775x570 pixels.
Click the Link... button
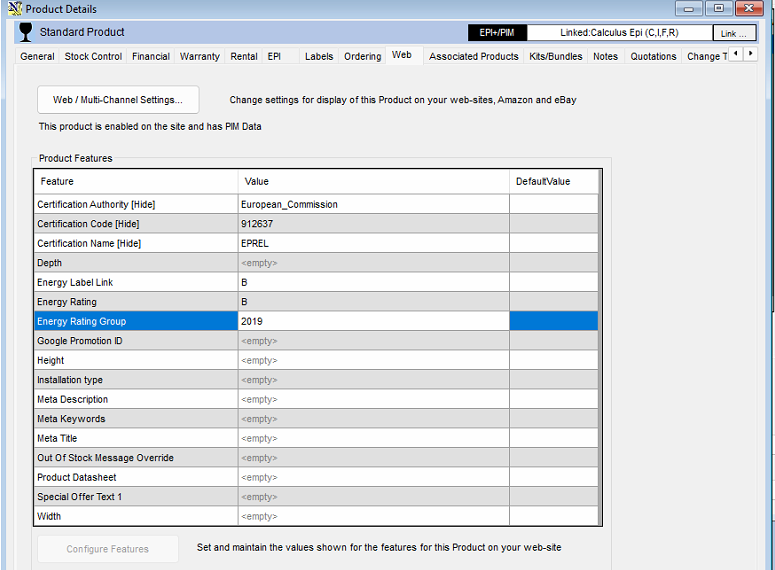(x=734, y=33)
